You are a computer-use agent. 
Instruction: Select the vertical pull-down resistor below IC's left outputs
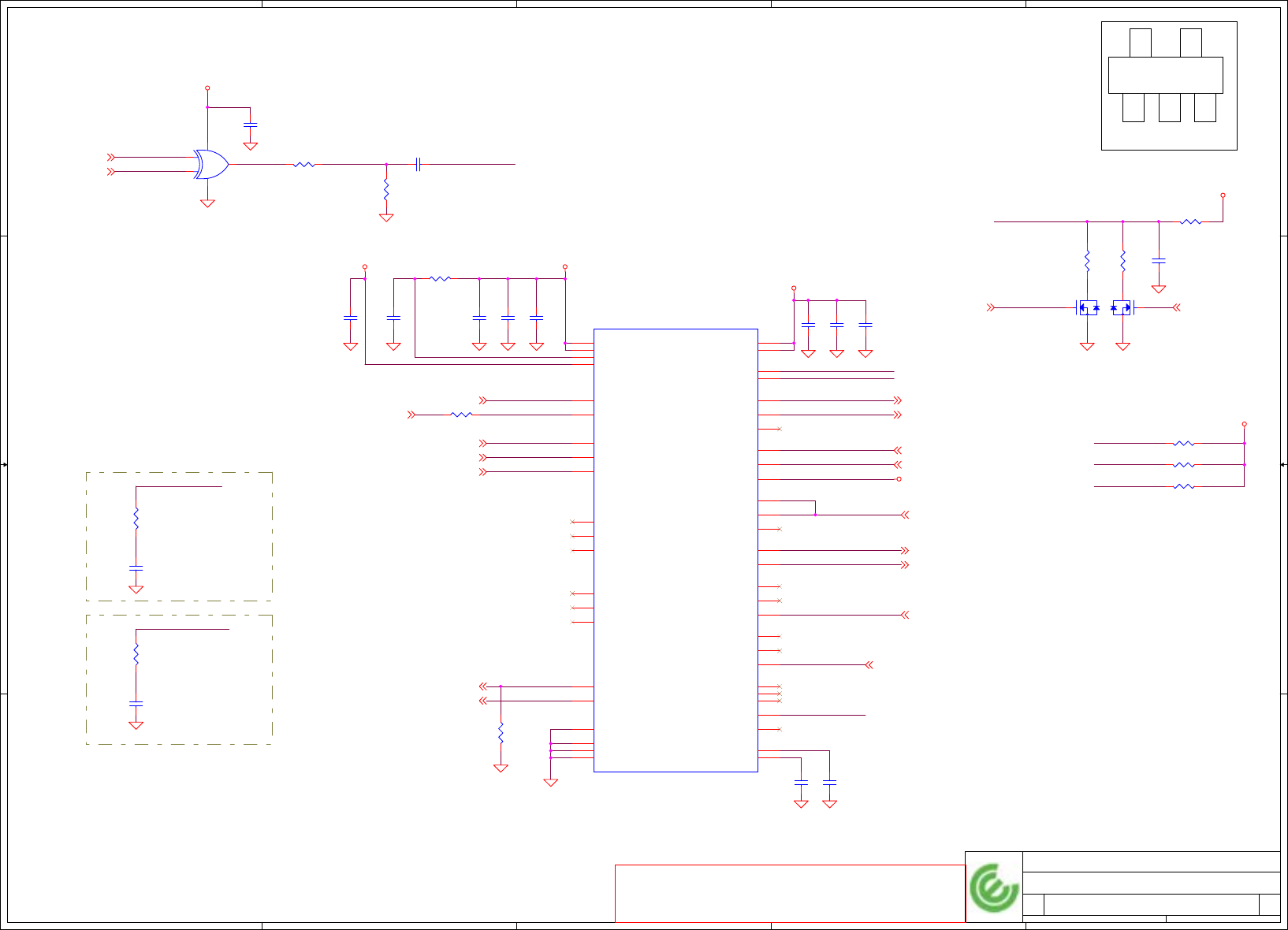[x=501, y=733]
